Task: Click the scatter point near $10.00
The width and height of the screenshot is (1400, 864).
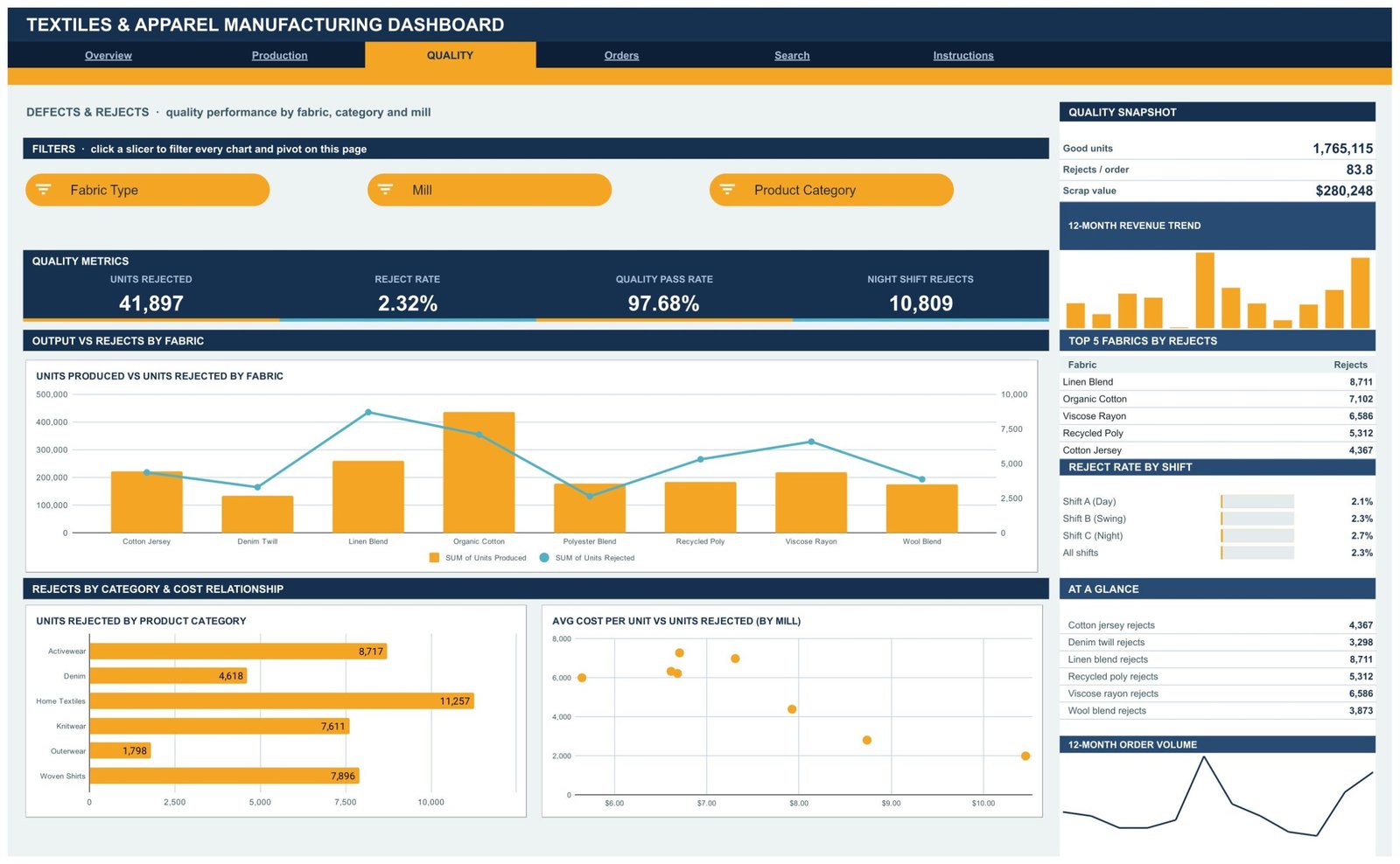Action: pyautogui.click(x=1025, y=756)
